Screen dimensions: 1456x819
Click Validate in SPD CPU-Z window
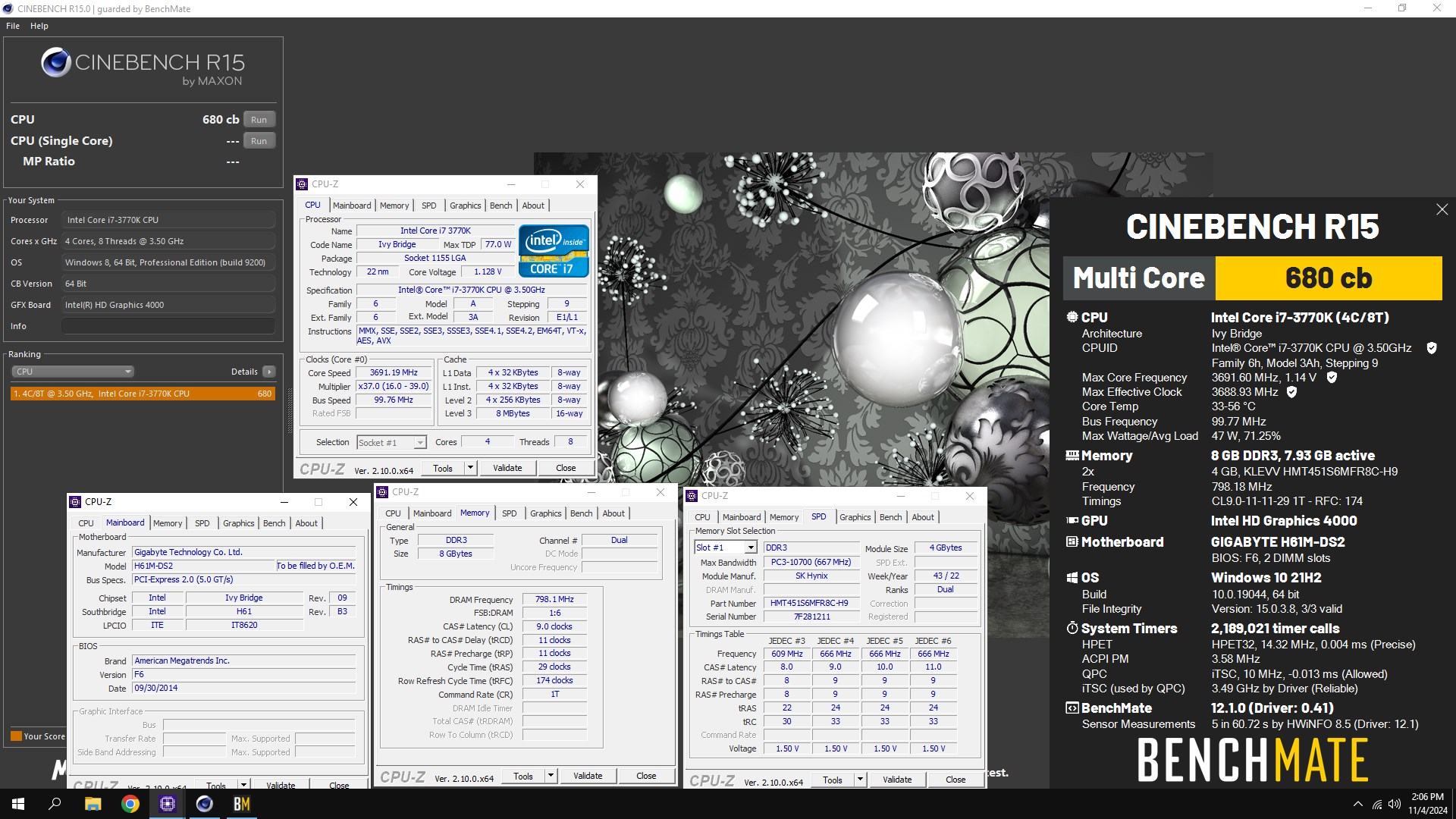897,780
